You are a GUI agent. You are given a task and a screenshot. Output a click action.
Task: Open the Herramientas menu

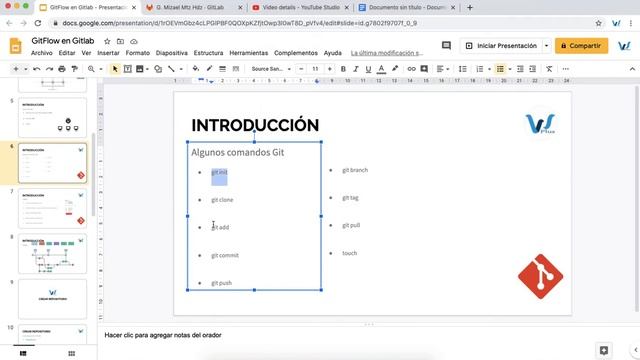click(249, 53)
